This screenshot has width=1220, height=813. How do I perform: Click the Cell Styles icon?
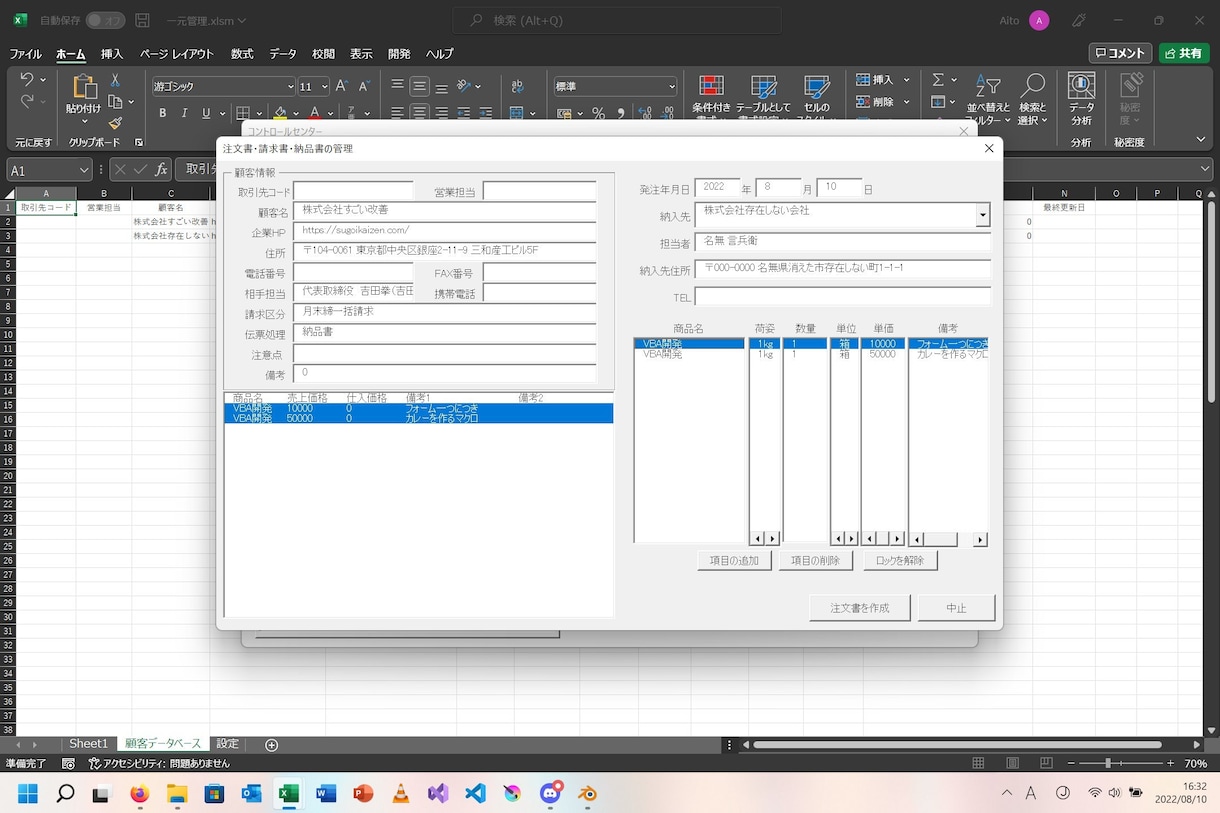pyautogui.click(x=816, y=88)
